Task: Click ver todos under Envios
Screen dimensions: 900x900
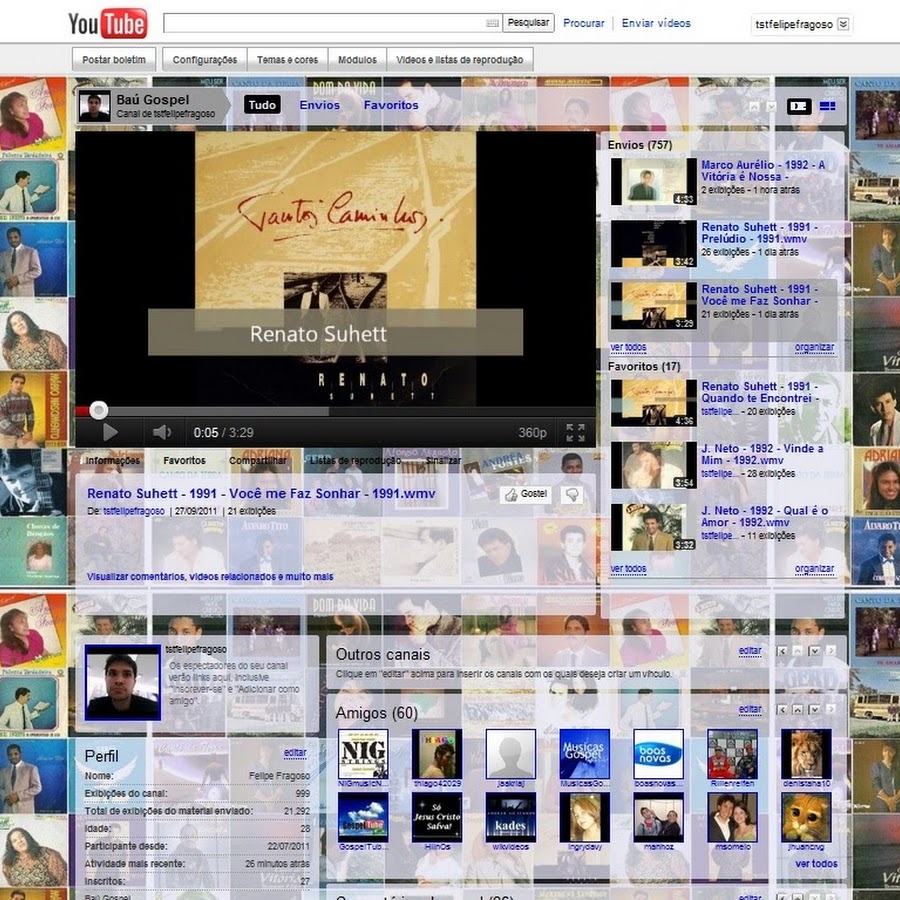Action: [628, 347]
